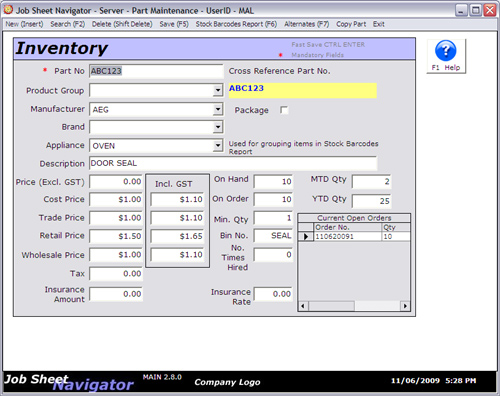Select Delete (Shift Delete) menu item

(x=122, y=24)
